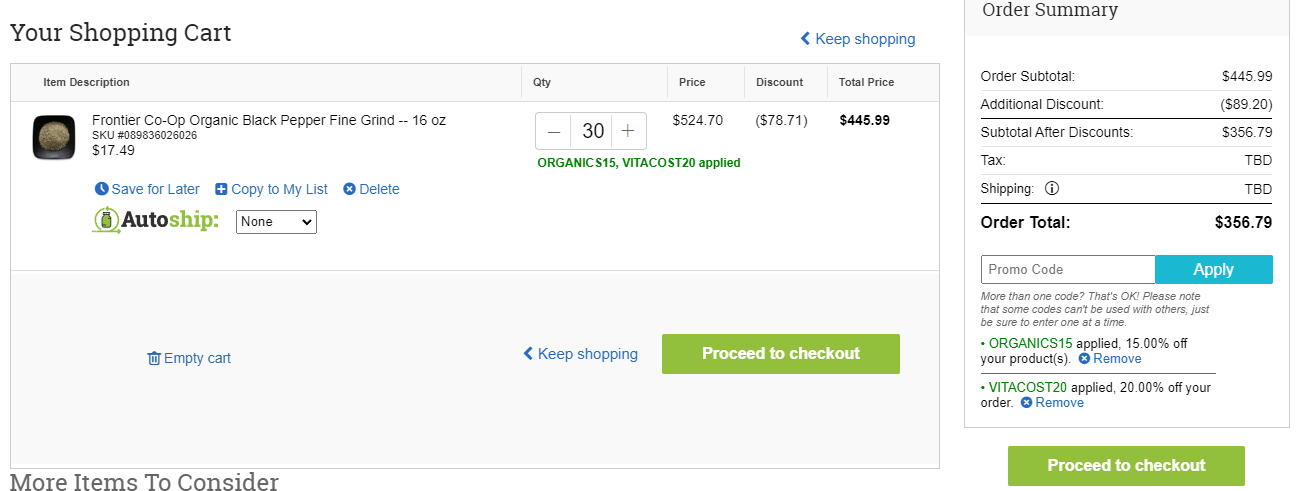Open Frontier Co-Op Black Pepper product title
This screenshot has height=491, width=1308.
[x=269, y=120]
